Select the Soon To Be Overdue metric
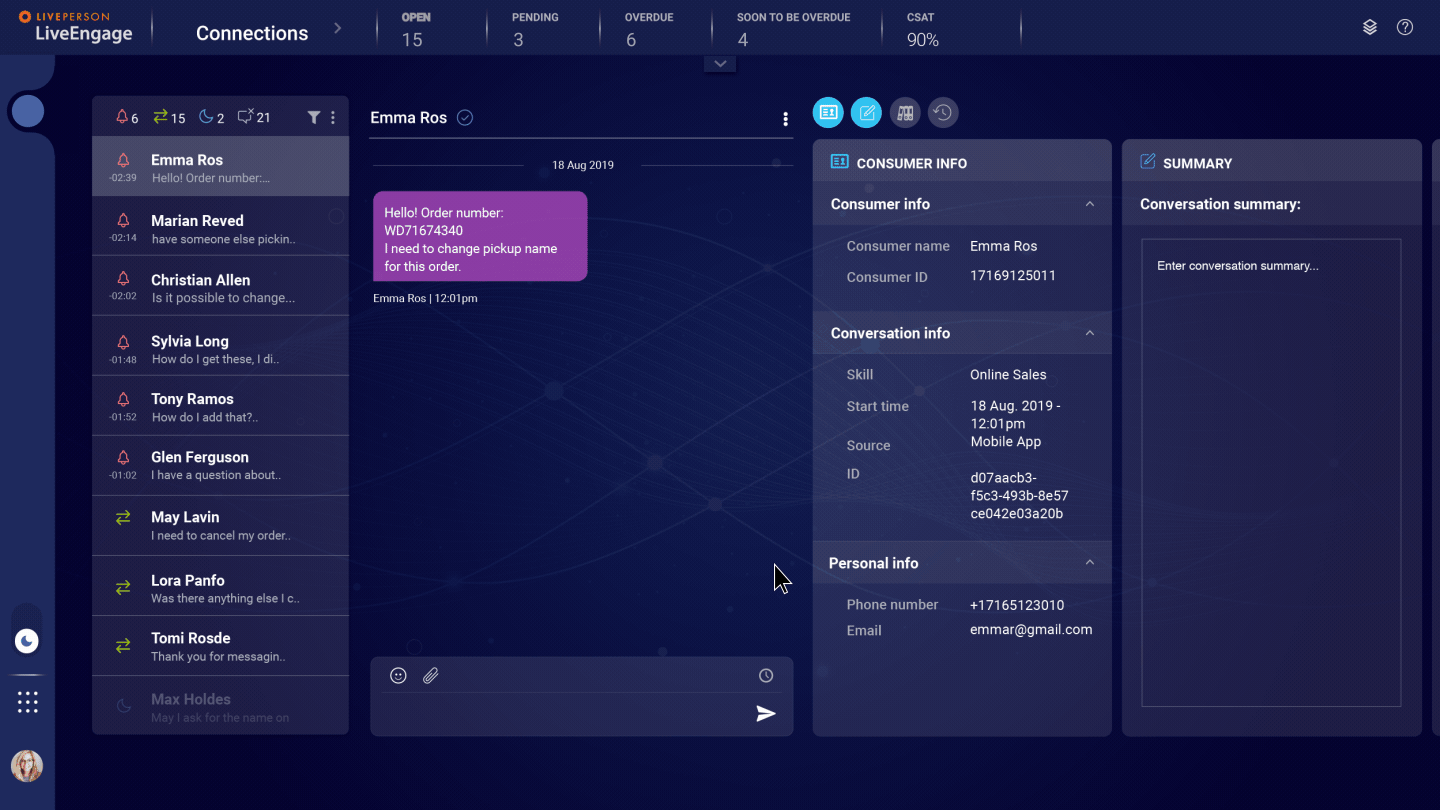 (x=793, y=30)
